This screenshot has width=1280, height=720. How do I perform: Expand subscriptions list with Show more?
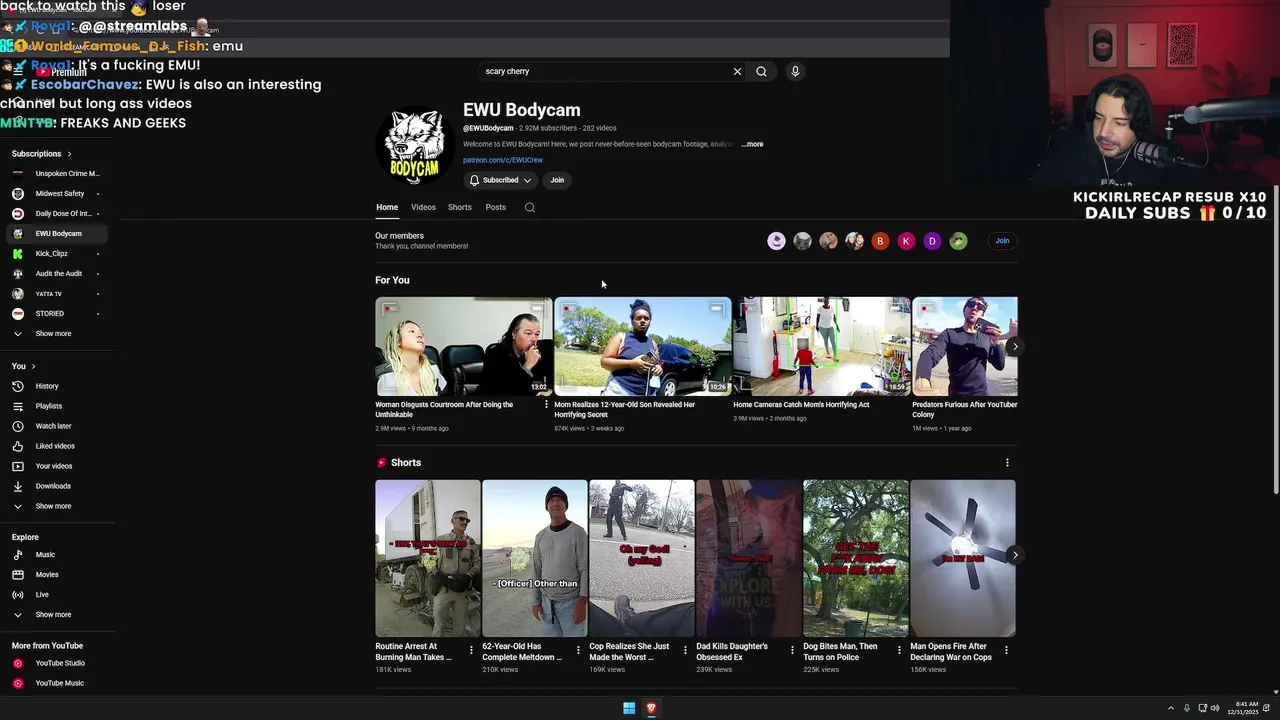[x=57, y=334]
